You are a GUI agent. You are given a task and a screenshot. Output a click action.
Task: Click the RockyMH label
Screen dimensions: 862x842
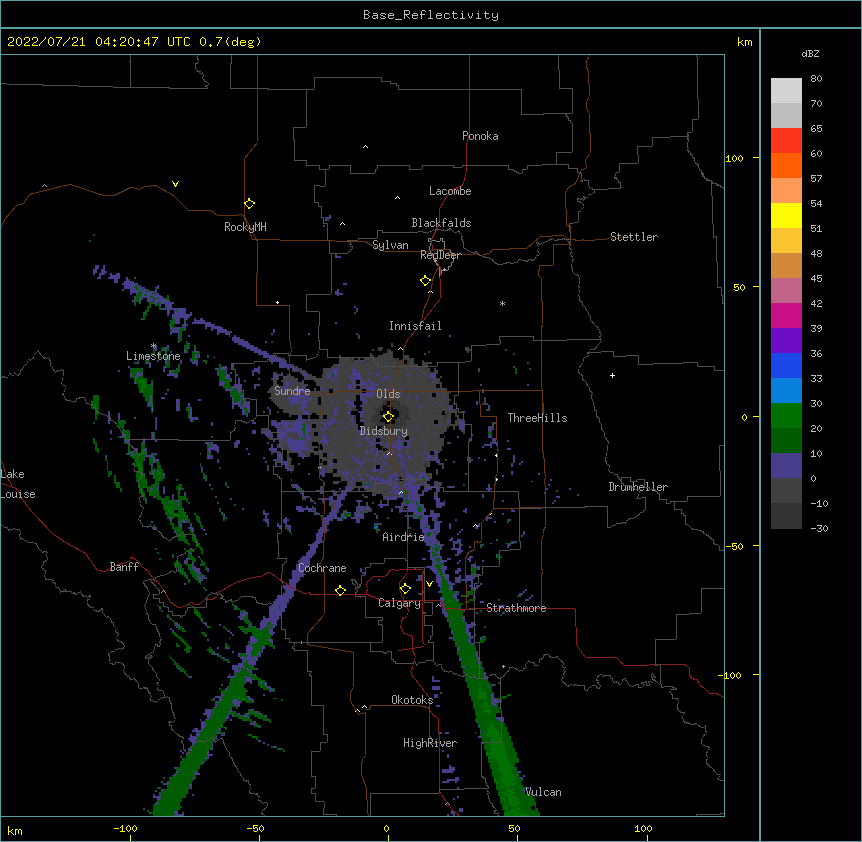(x=245, y=227)
